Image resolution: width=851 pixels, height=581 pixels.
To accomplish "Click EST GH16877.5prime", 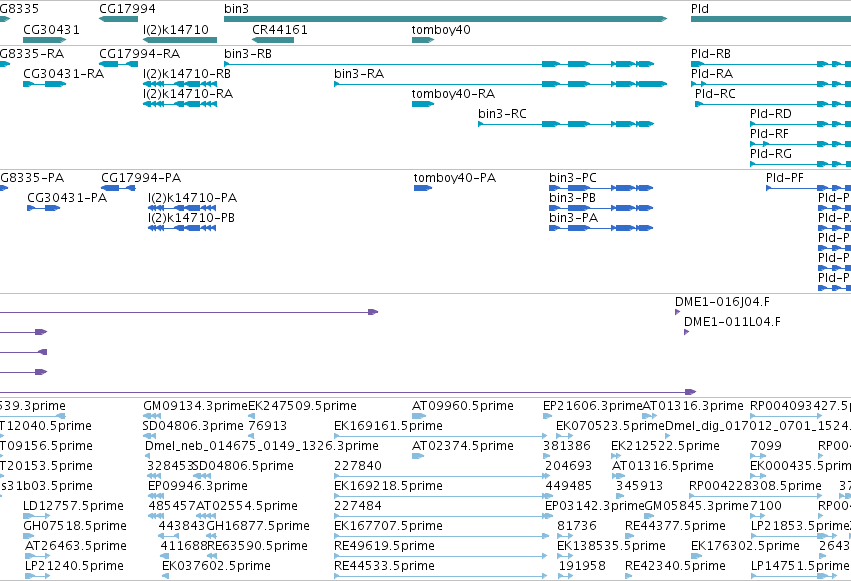I will (x=212, y=536).
